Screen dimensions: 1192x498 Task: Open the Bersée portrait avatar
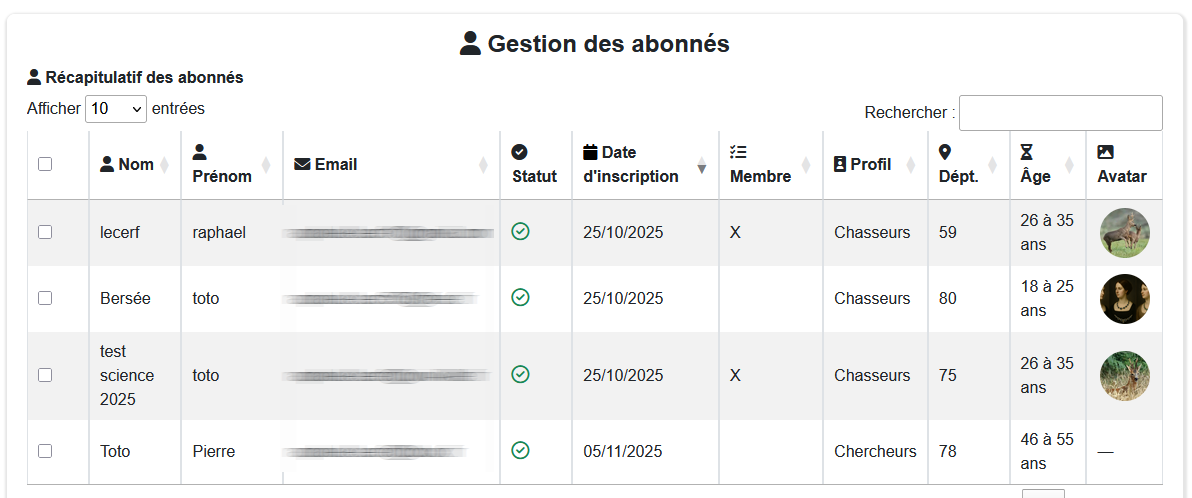click(x=1124, y=298)
